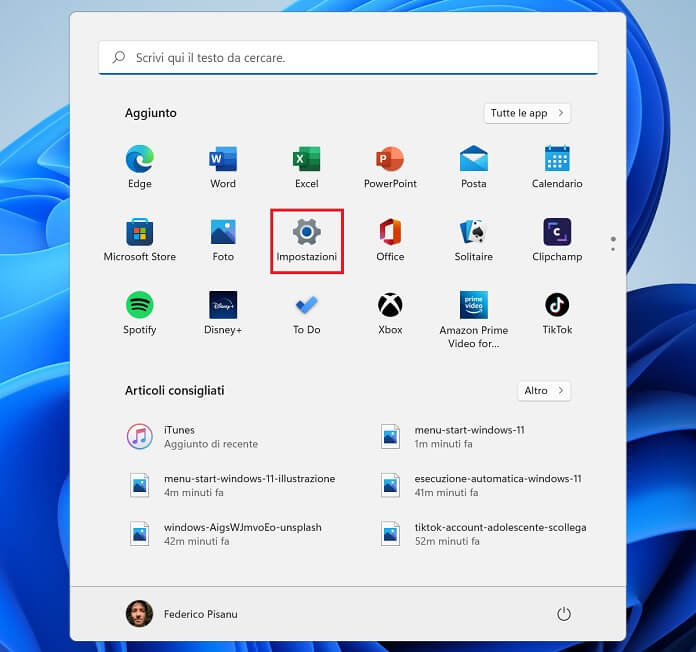
Task: Click the Altro button for more recommendations
Action: [x=544, y=391]
